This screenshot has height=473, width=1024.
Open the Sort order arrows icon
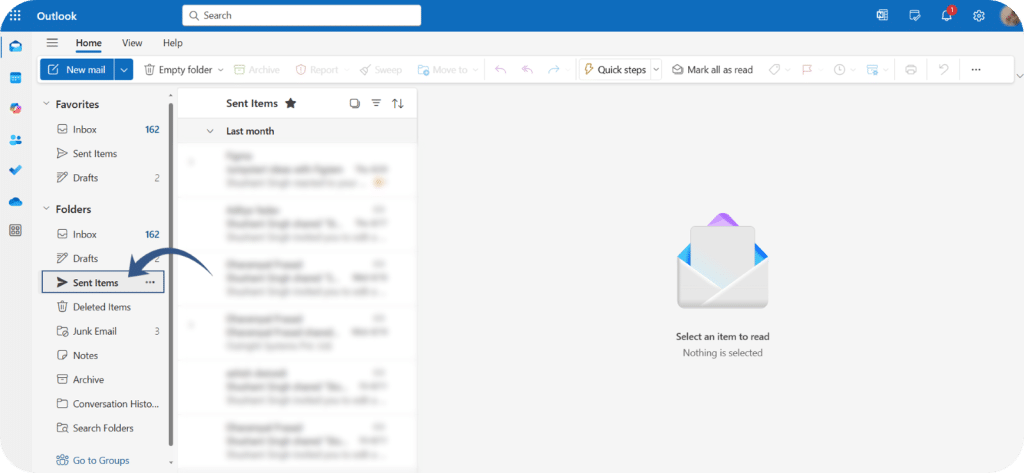click(x=398, y=103)
